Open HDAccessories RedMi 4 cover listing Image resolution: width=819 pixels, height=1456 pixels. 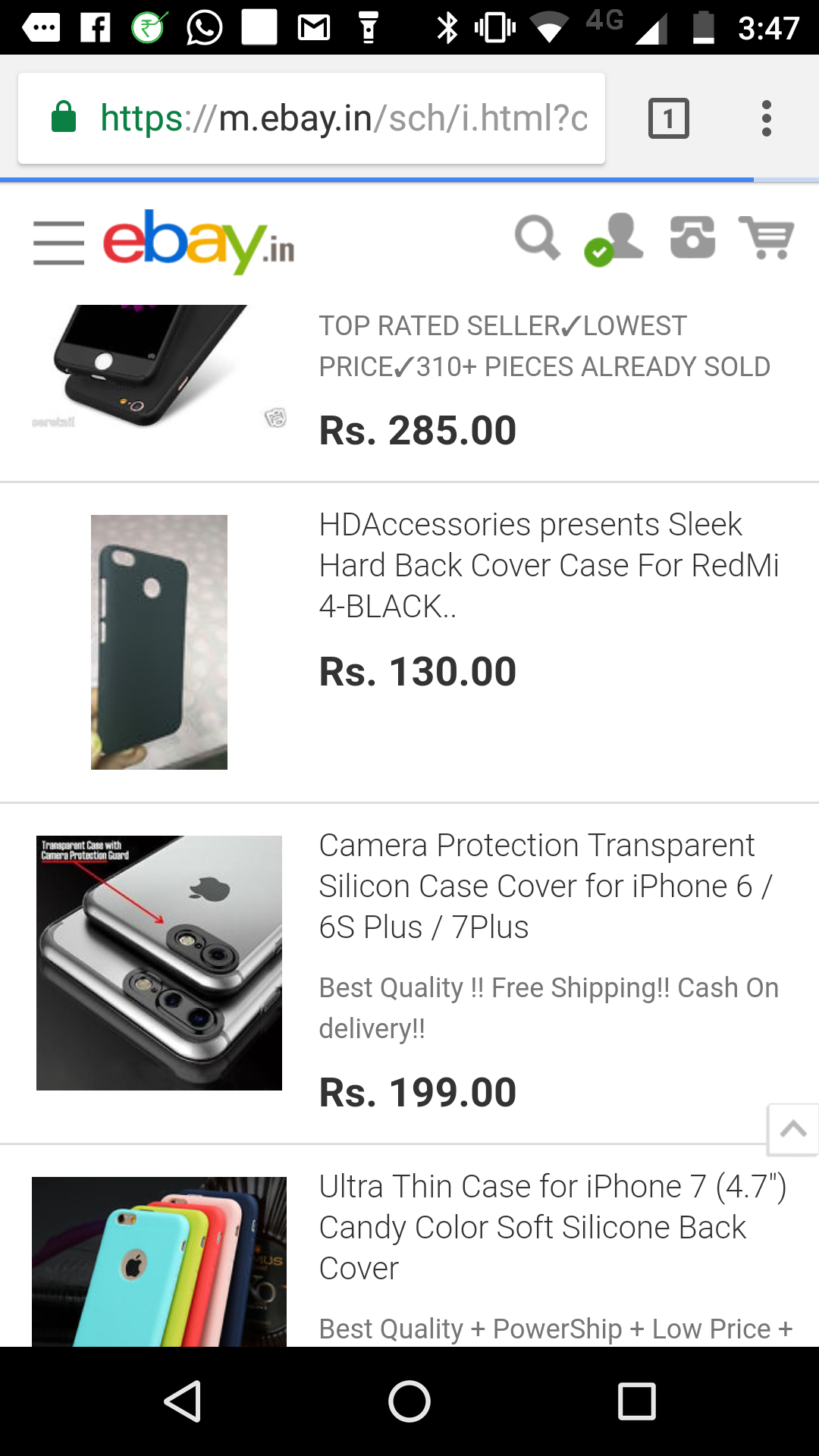click(548, 565)
